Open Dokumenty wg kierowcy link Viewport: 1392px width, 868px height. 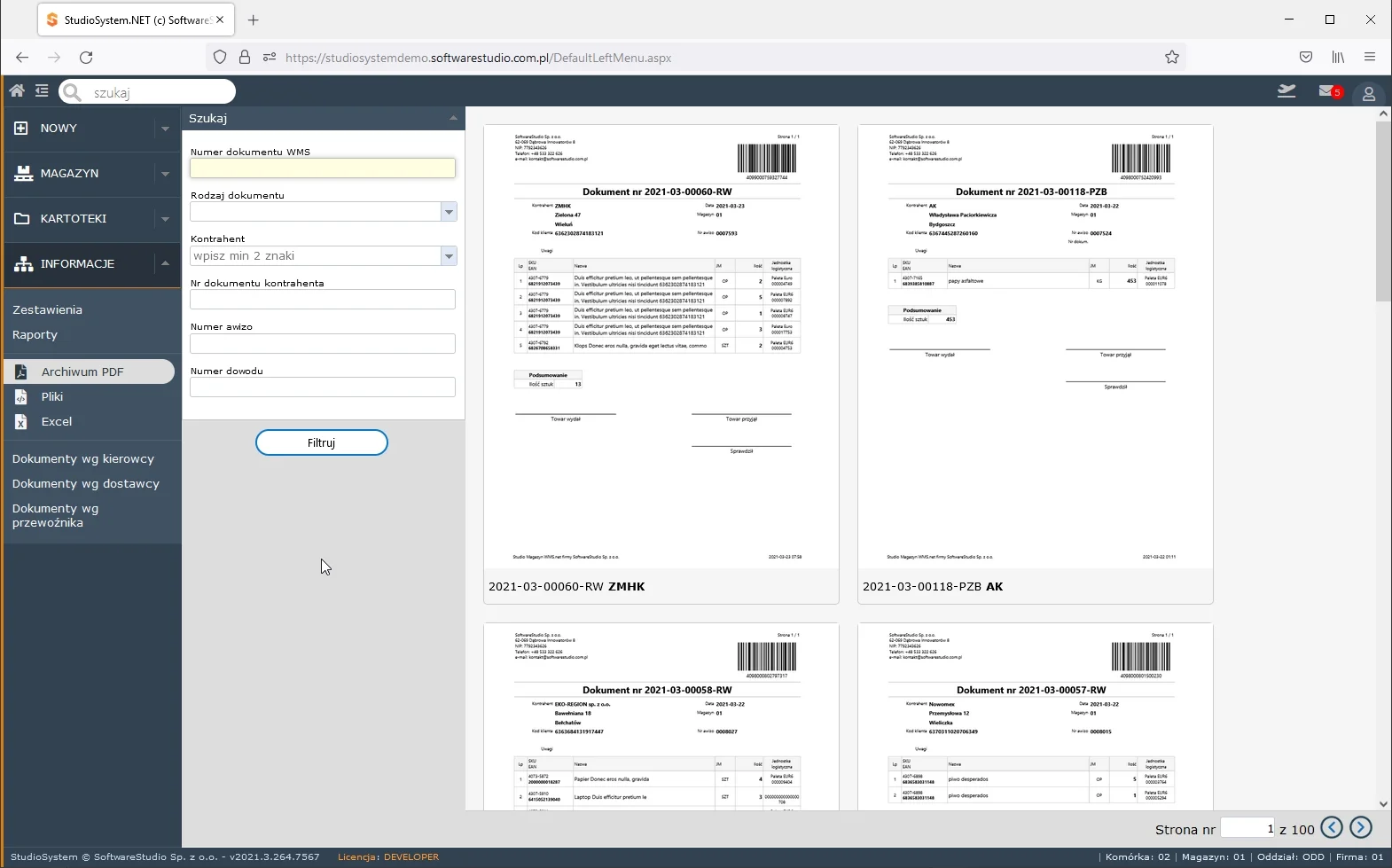click(83, 459)
